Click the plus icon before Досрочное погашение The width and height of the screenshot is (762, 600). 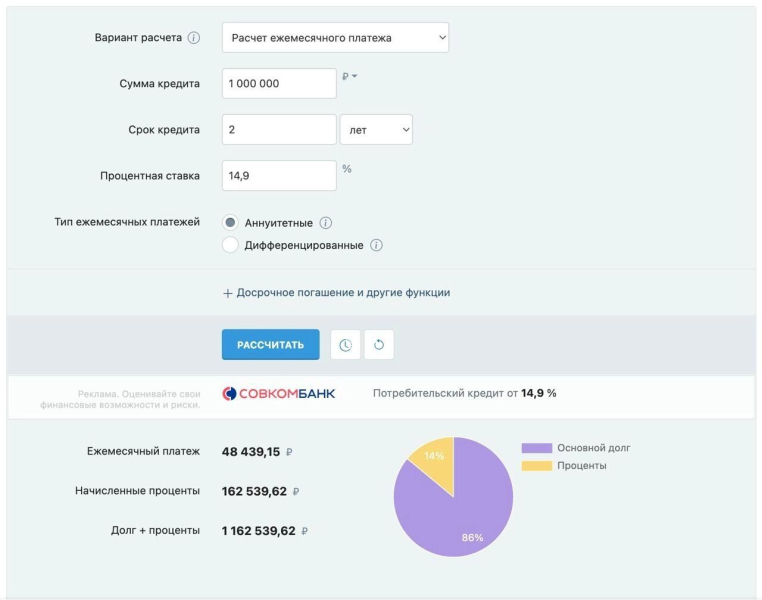pyautogui.click(x=228, y=293)
